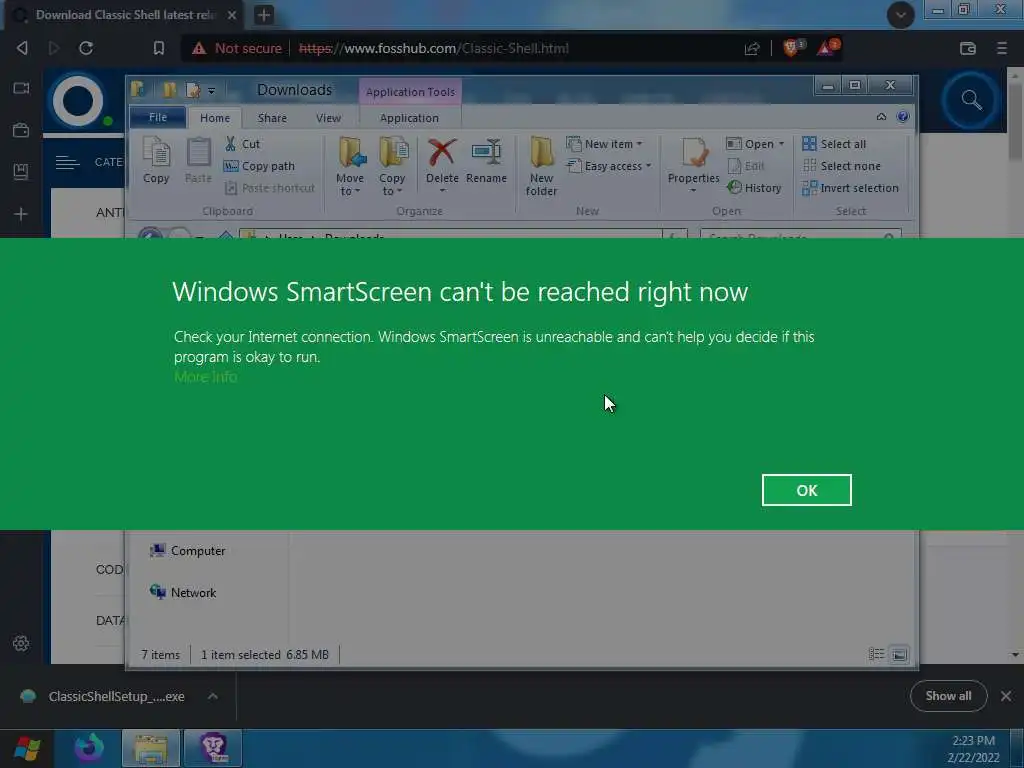Screen dimensions: 1024x768
Task: Click the Brave Rewards triangle icon
Action: (x=827, y=48)
